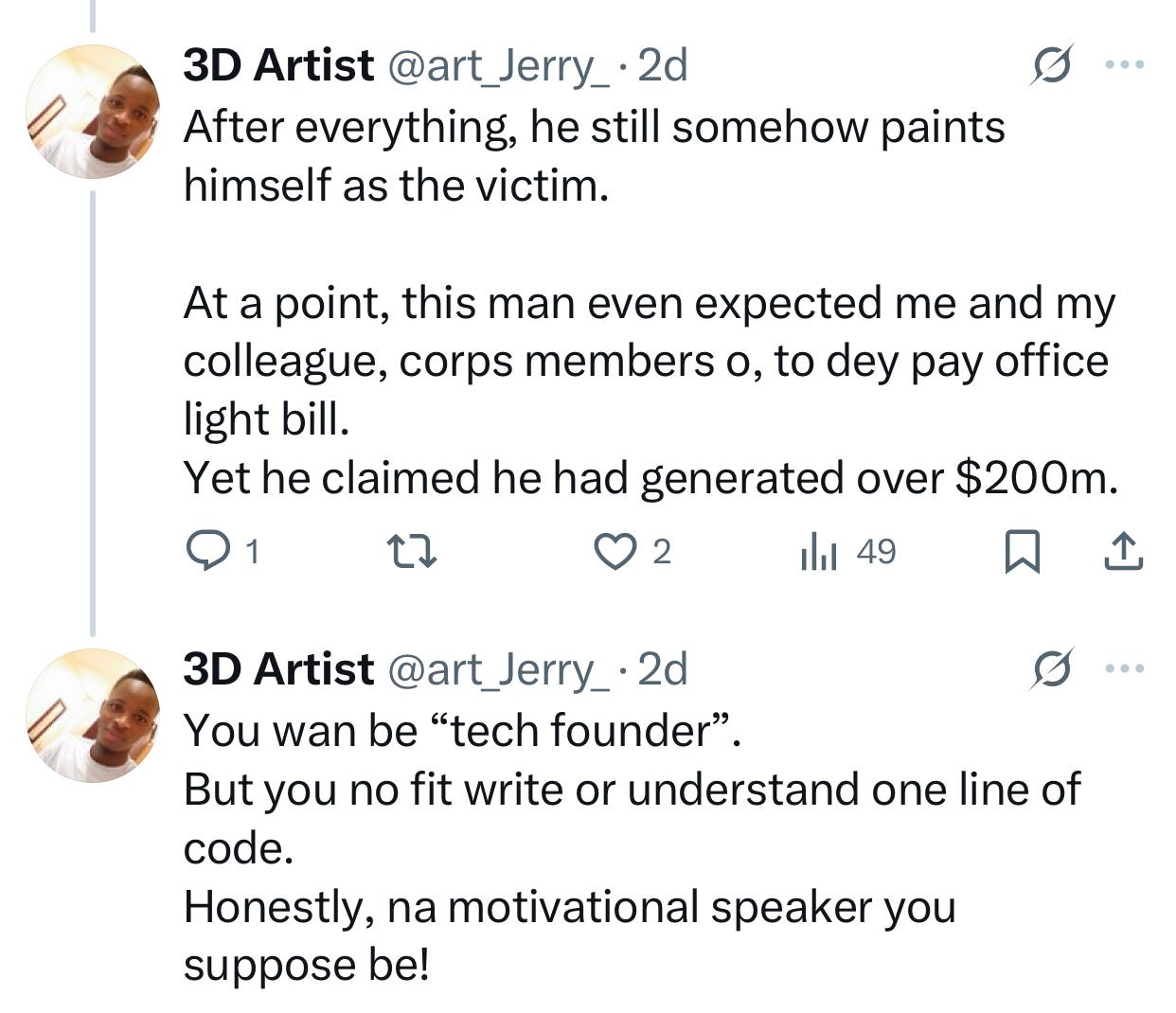
Task: Open the three-dot menu on the first tweet
Action: point(1126,65)
